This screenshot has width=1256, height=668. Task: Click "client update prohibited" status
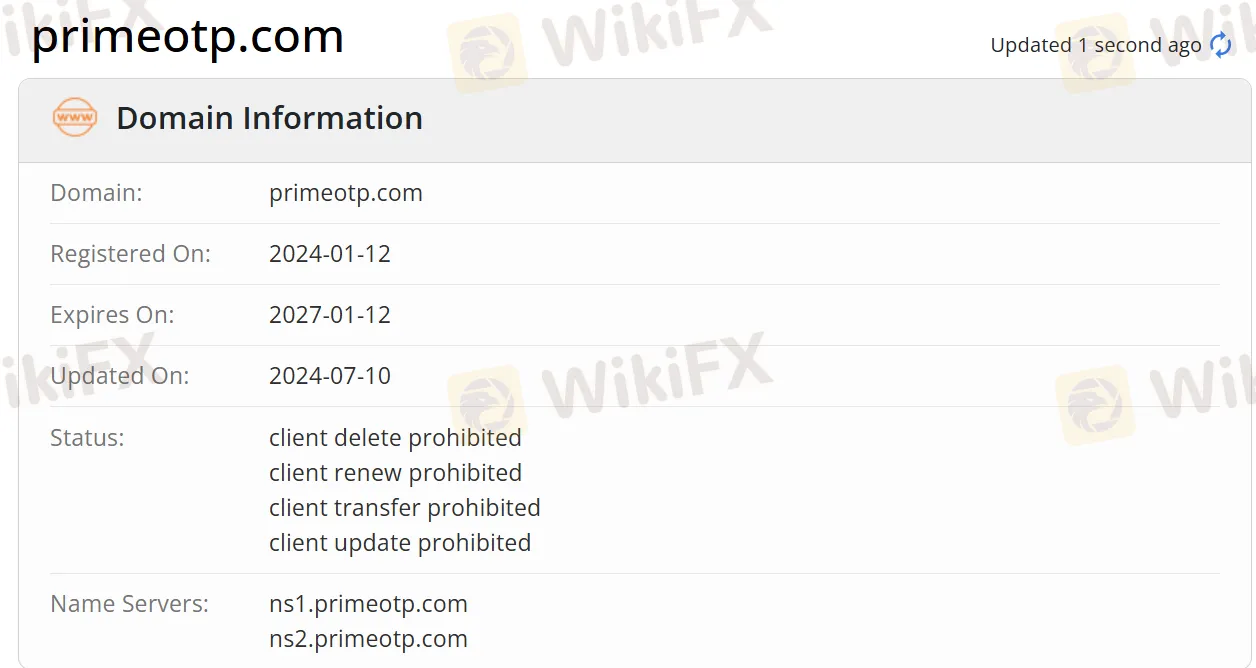[399, 543]
